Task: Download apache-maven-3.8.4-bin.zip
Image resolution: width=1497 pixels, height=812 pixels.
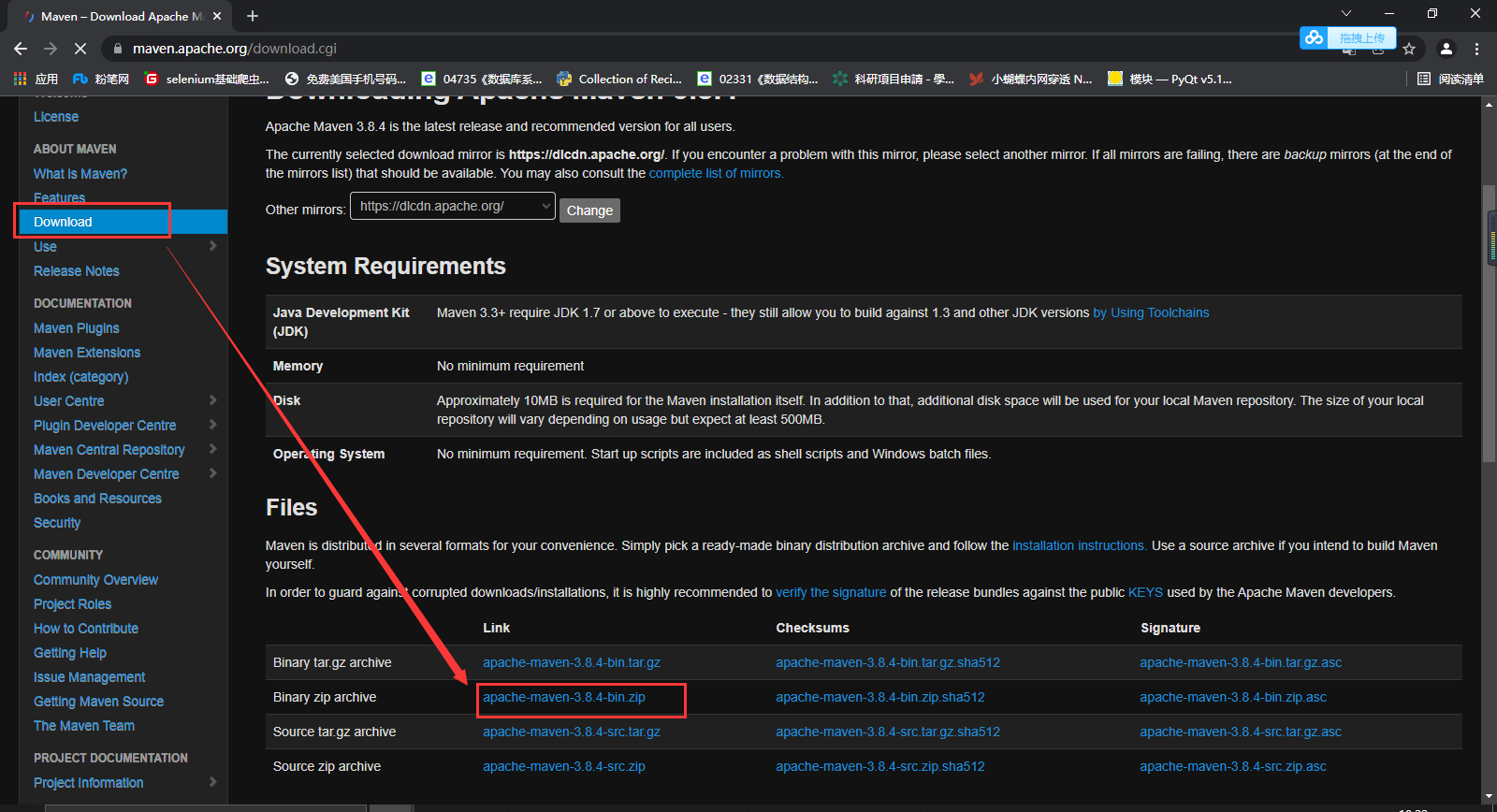Action: [x=564, y=697]
